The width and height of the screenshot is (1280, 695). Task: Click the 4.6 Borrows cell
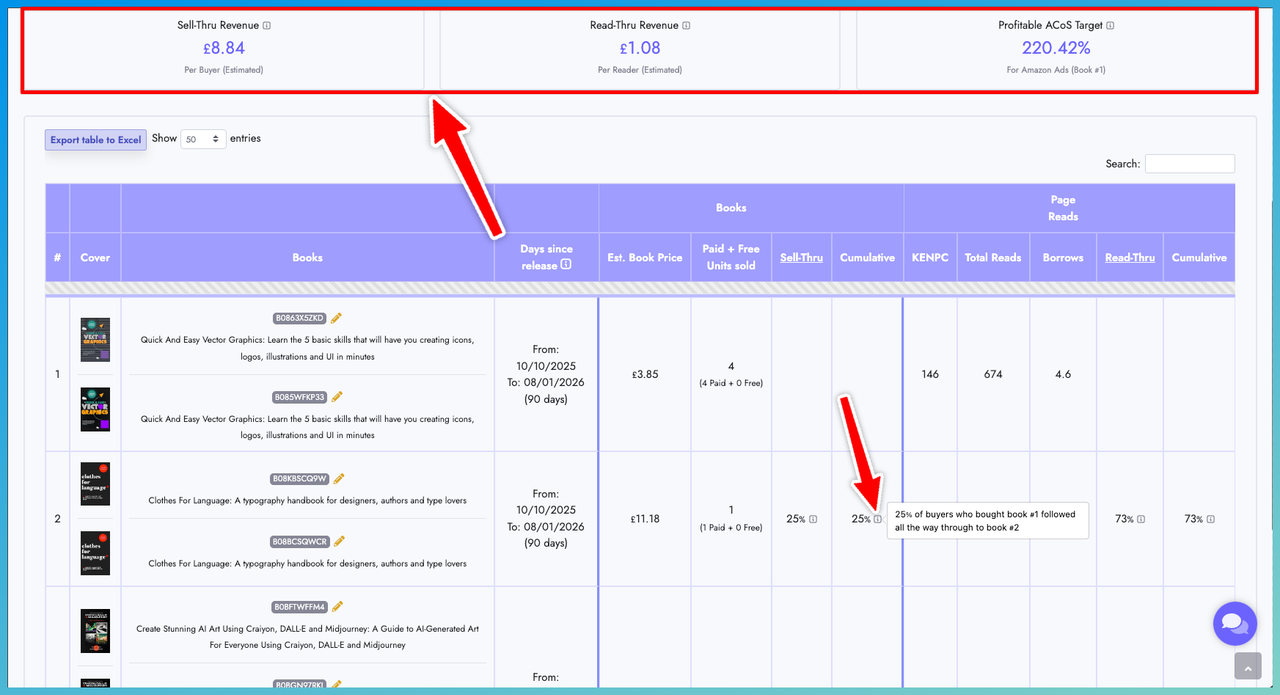[x=1063, y=374]
